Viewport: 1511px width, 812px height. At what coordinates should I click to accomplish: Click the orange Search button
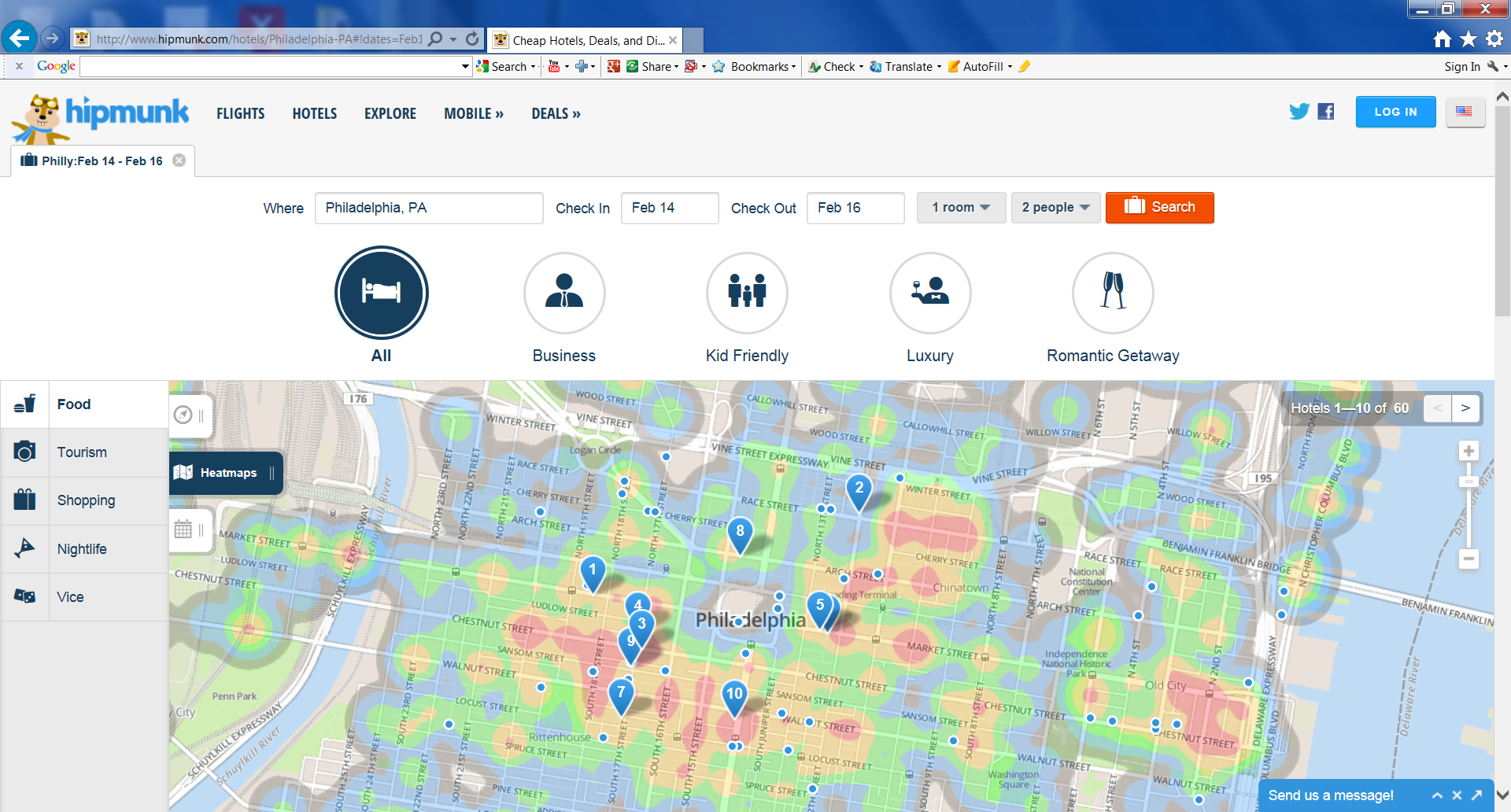pos(1159,208)
